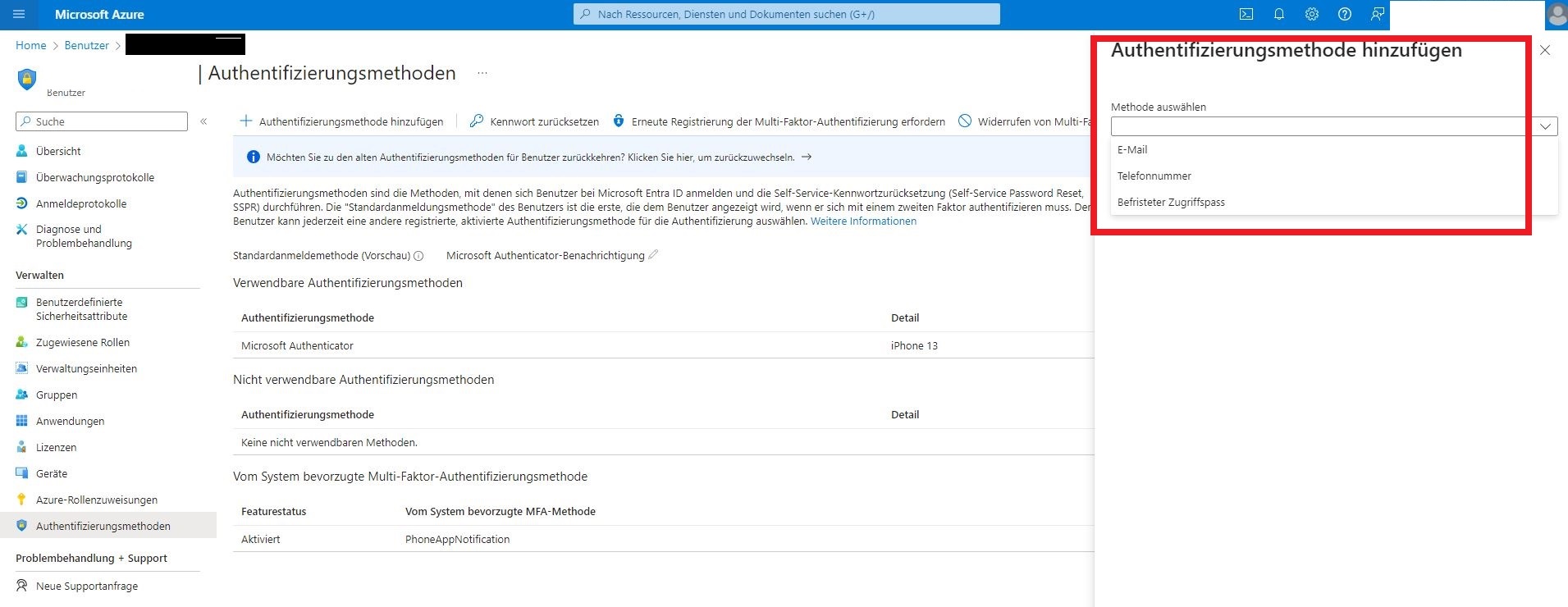Viewport: 1568px width, 607px height.
Task: Click Authentifizierungsmethode hinzufügen toolbar button
Action: coord(341,121)
